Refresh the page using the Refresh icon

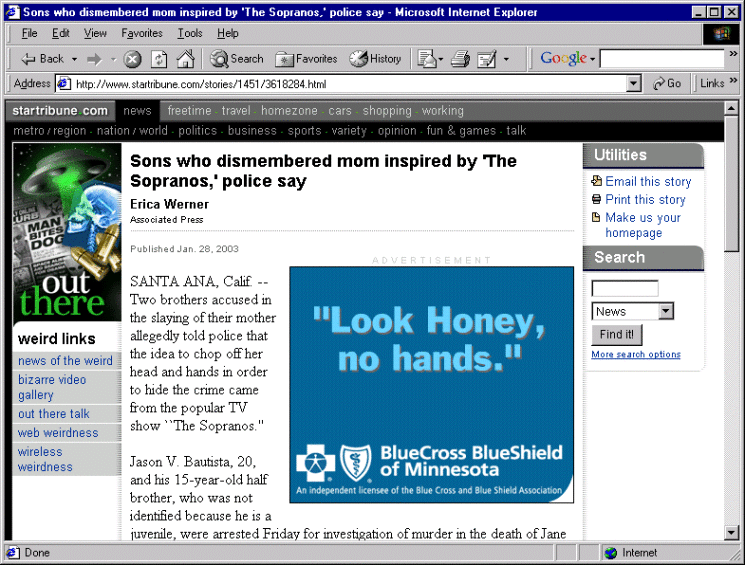pos(159,59)
